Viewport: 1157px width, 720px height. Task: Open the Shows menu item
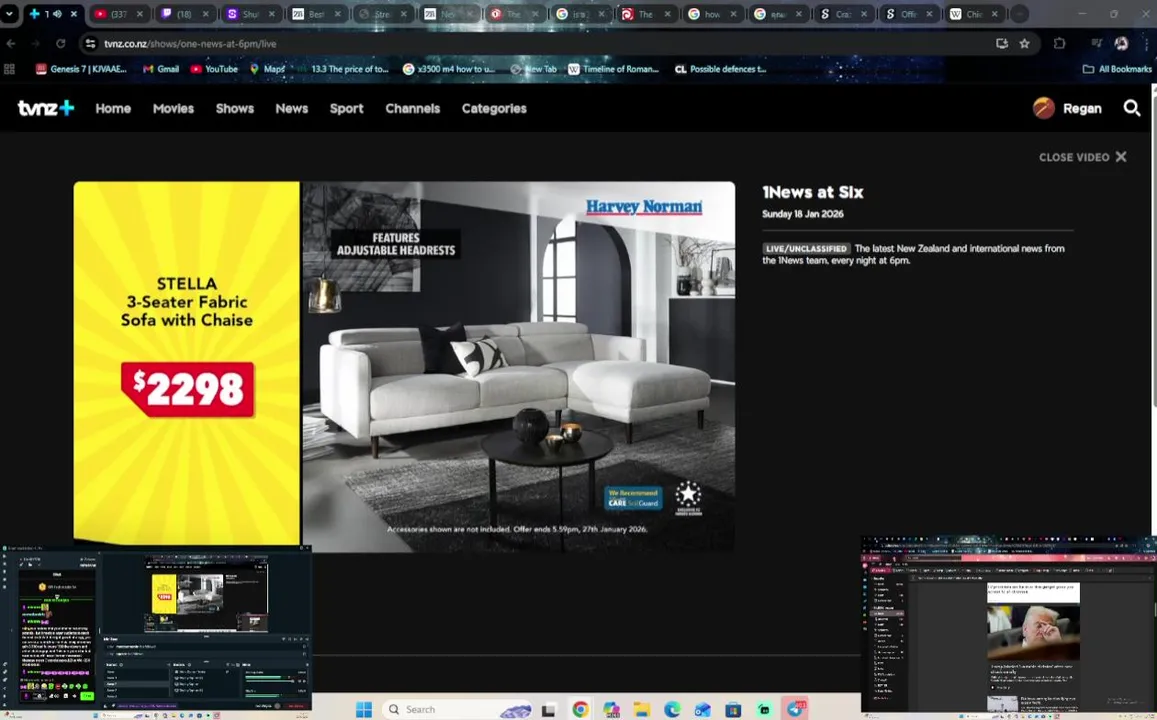click(x=235, y=108)
